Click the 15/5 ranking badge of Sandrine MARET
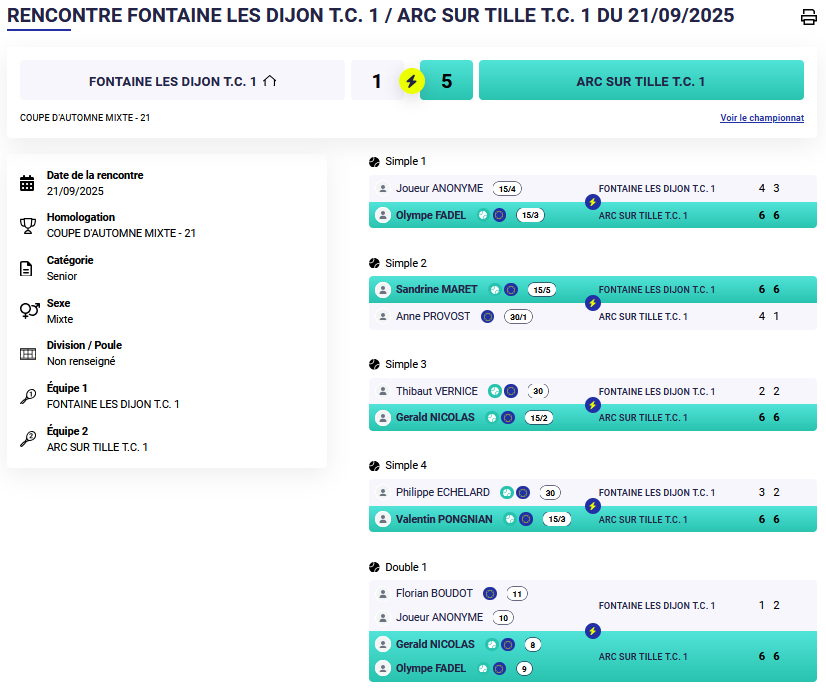 click(x=542, y=290)
